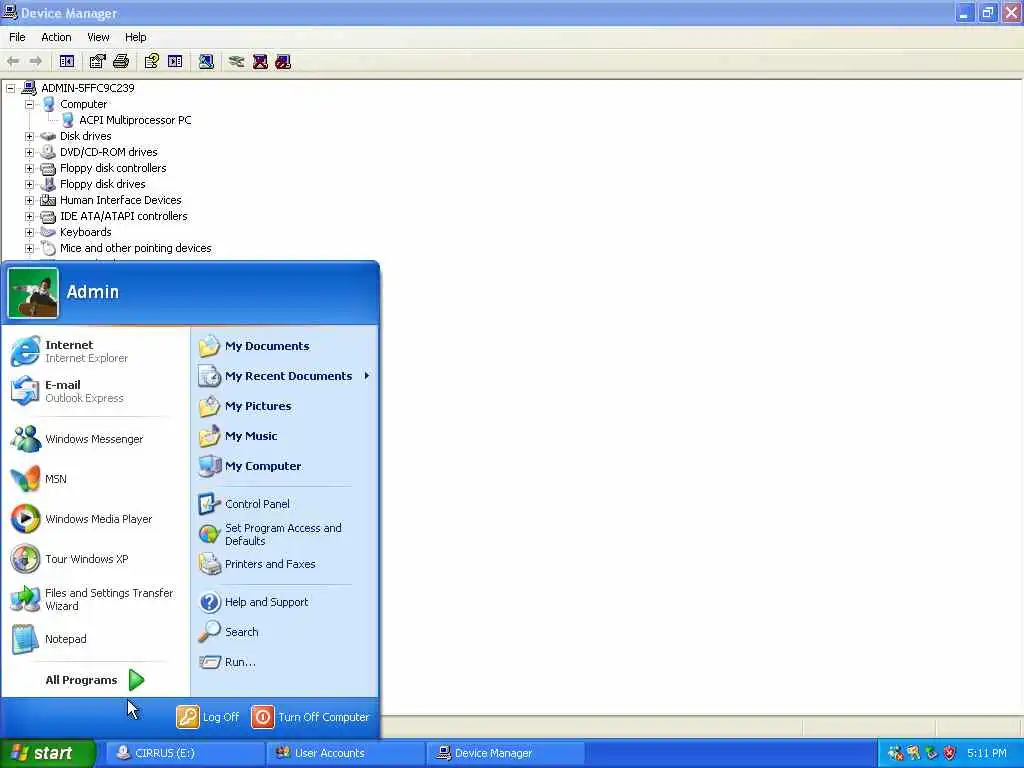Click the red Security shield tray icon

(x=950, y=753)
